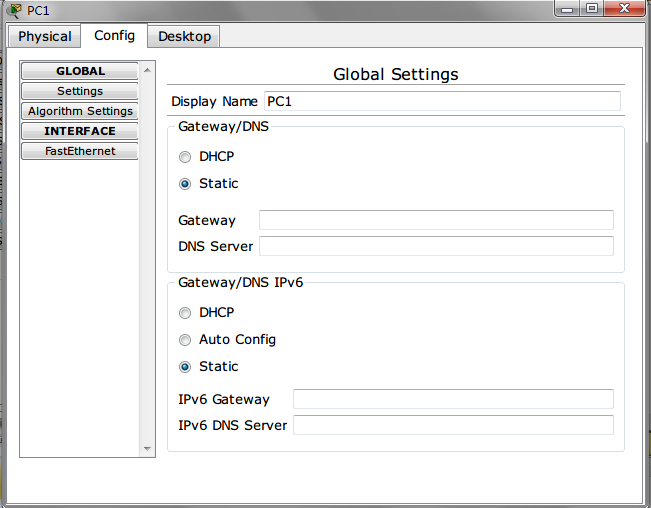The image size is (651, 508).
Task: Close the PC1 window
Action: coord(624,9)
